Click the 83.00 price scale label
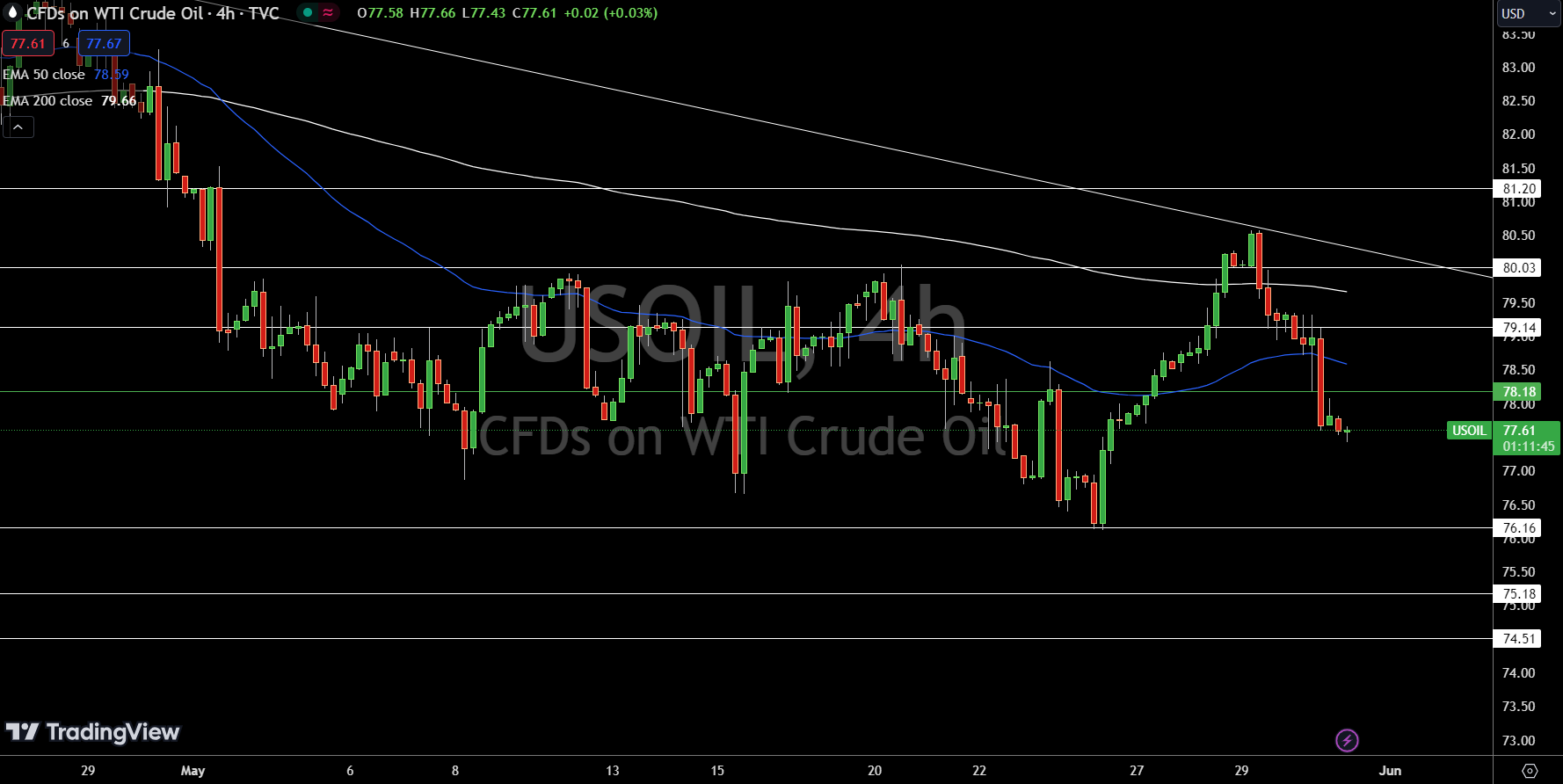Image resolution: width=1563 pixels, height=784 pixels. tap(1518, 68)
